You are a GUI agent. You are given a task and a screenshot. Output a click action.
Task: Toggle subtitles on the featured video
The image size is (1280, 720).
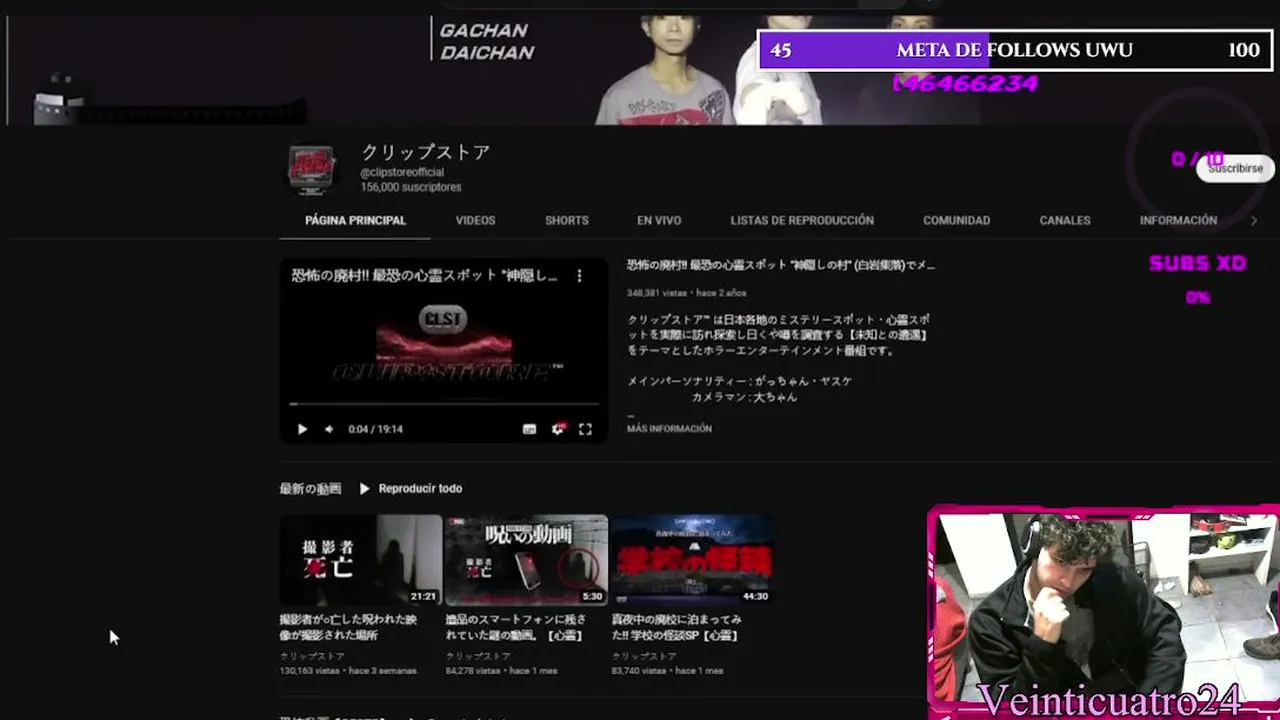tap(529, 429)
